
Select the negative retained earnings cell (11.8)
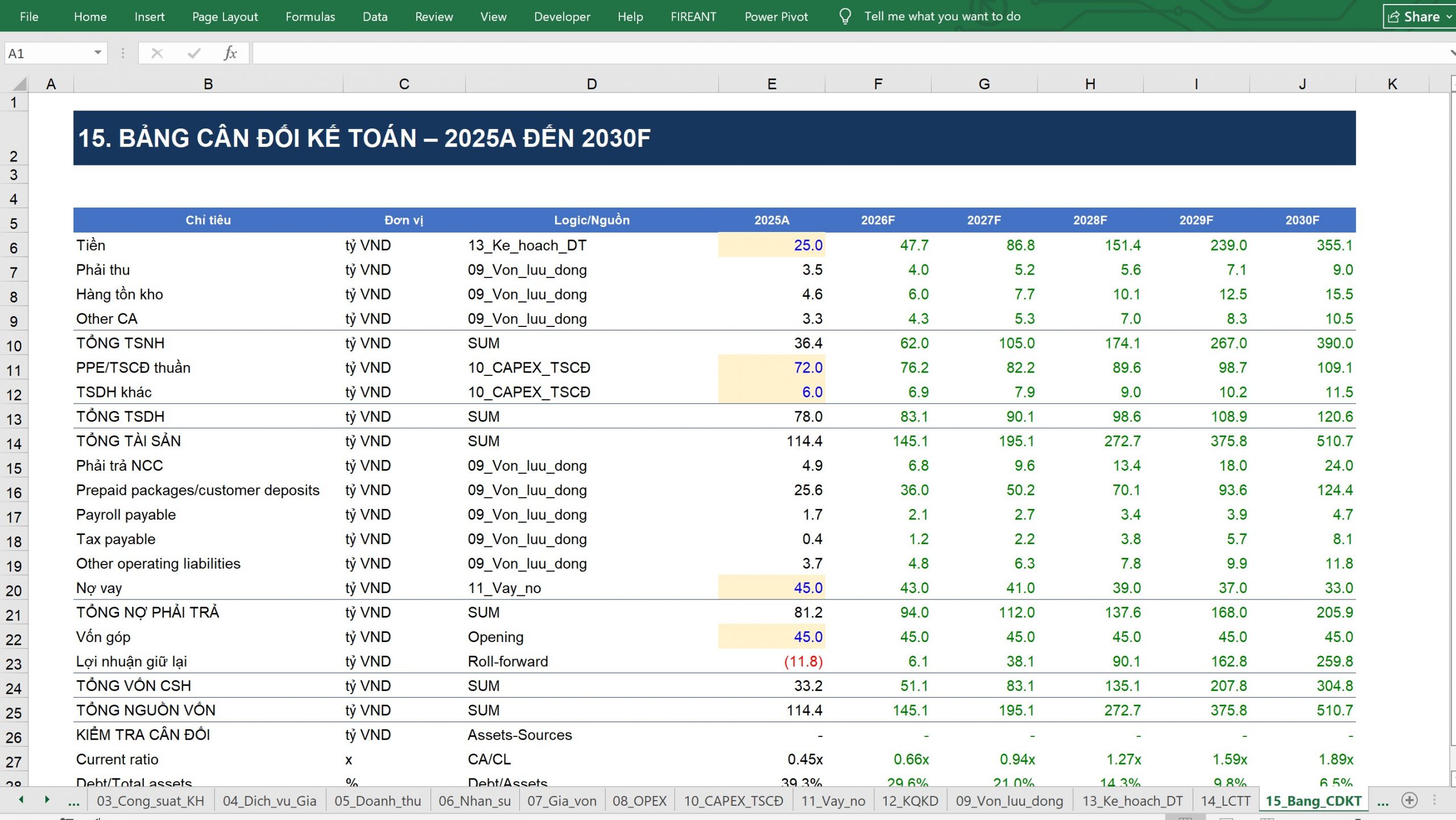(772, 661)
